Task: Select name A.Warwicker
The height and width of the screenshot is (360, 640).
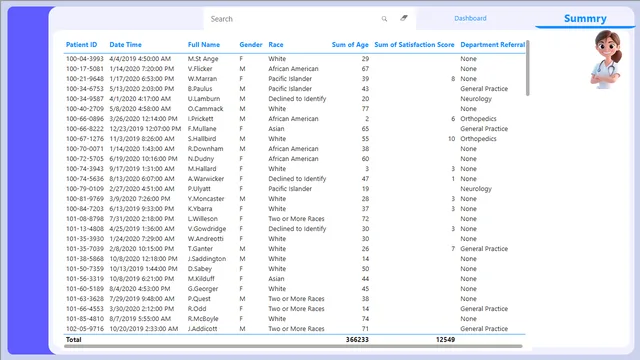Action: 206,179
